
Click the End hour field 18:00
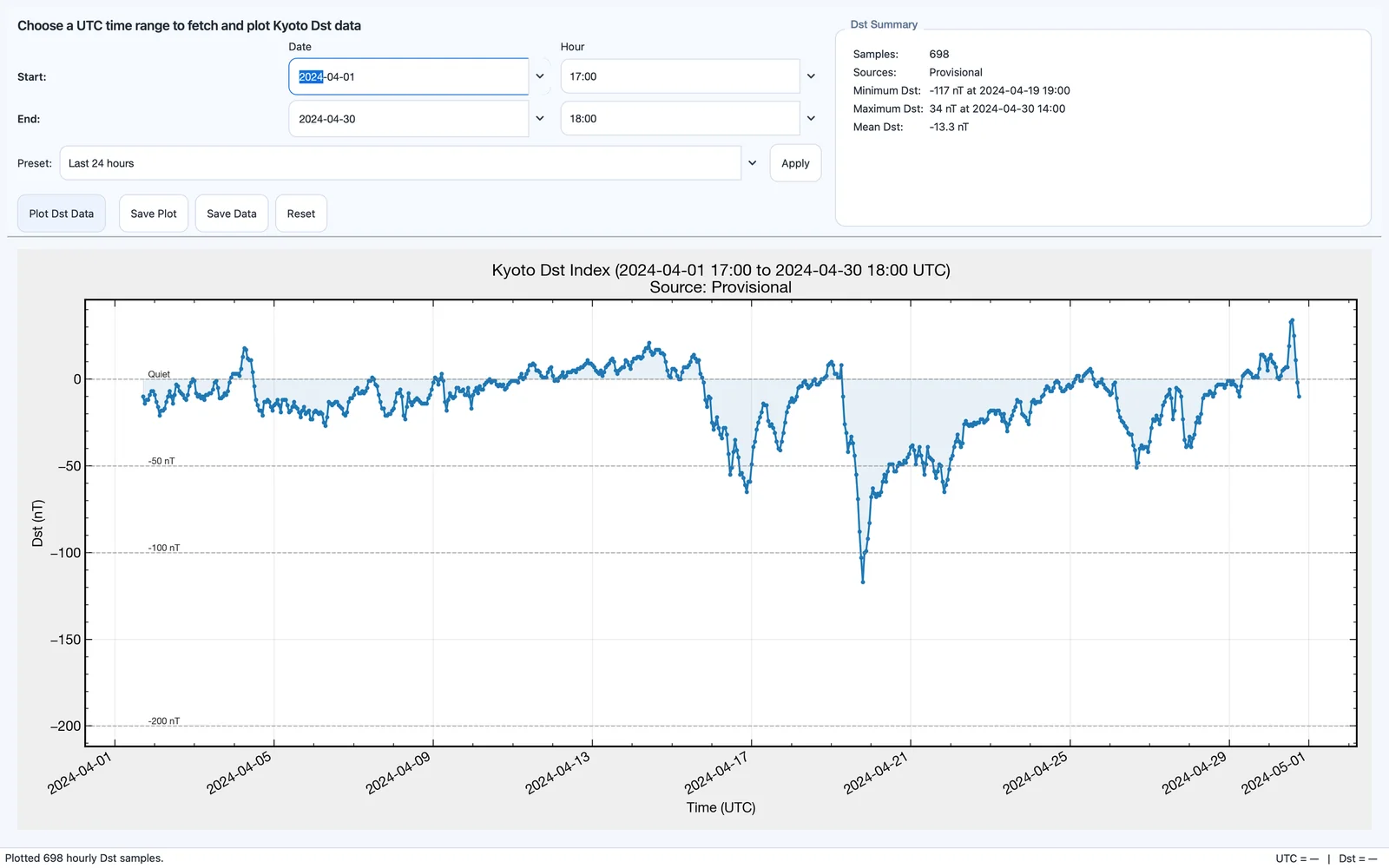680,119
